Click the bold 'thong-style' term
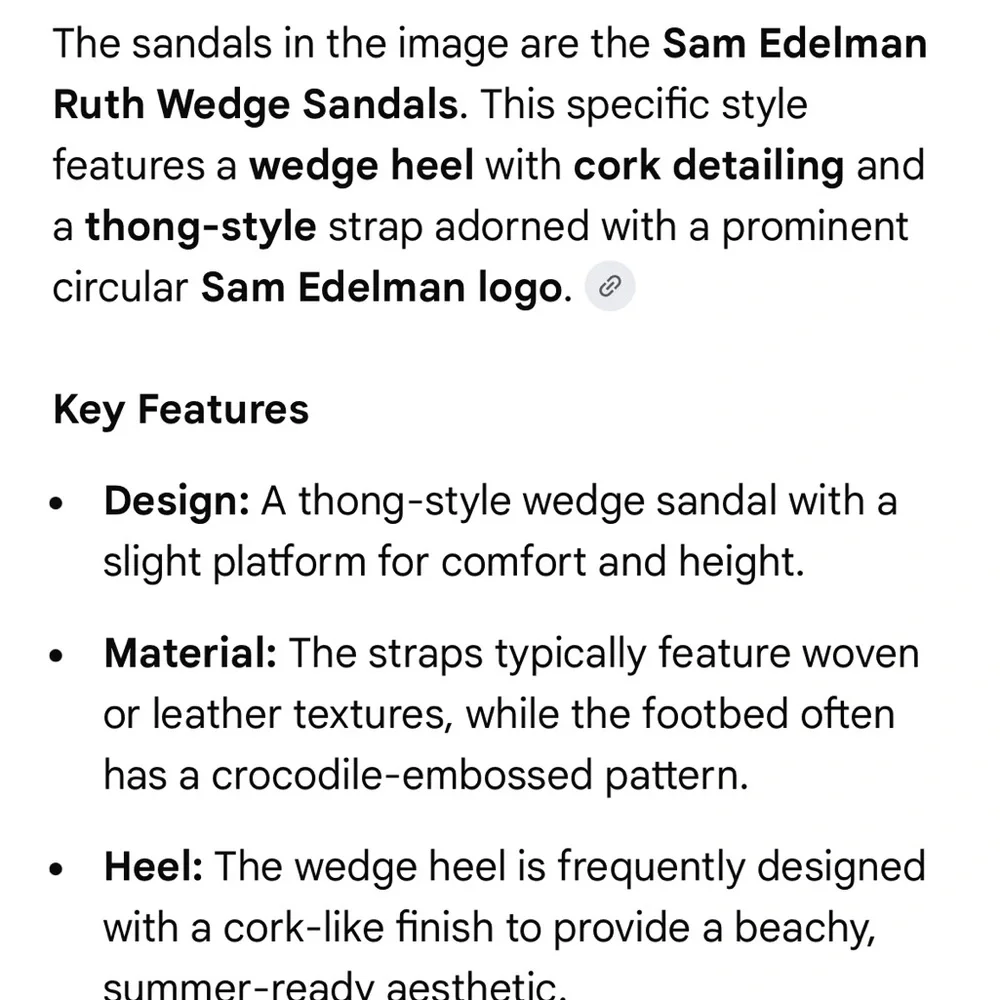 click(x=200, y=227)
